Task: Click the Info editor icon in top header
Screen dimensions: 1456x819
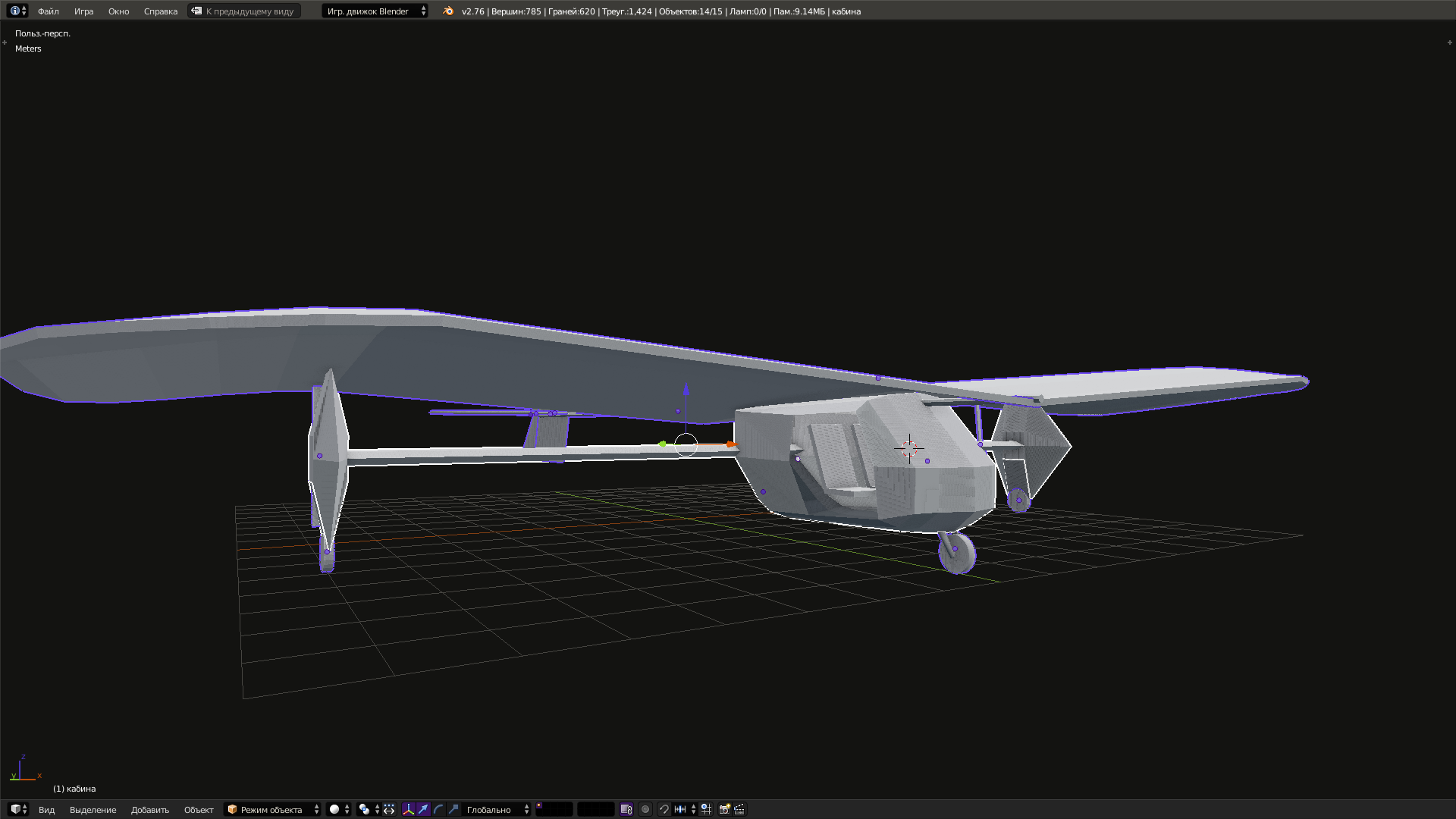Action: (x=13, y=11)
